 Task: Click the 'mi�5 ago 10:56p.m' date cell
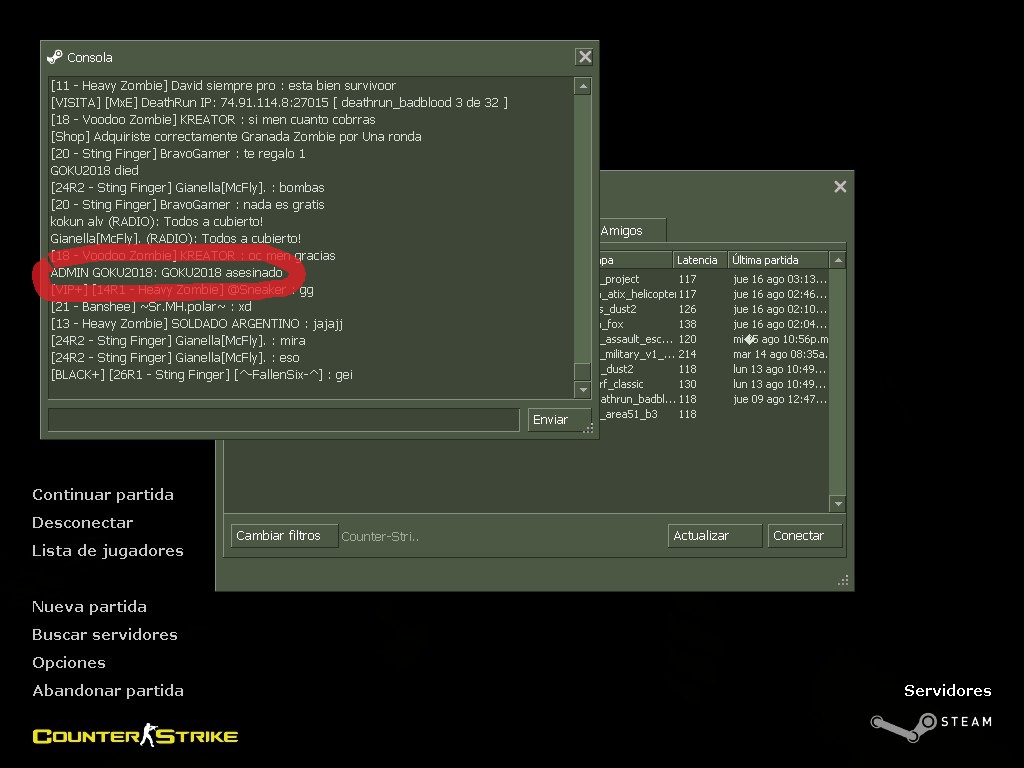pos(780,339)
